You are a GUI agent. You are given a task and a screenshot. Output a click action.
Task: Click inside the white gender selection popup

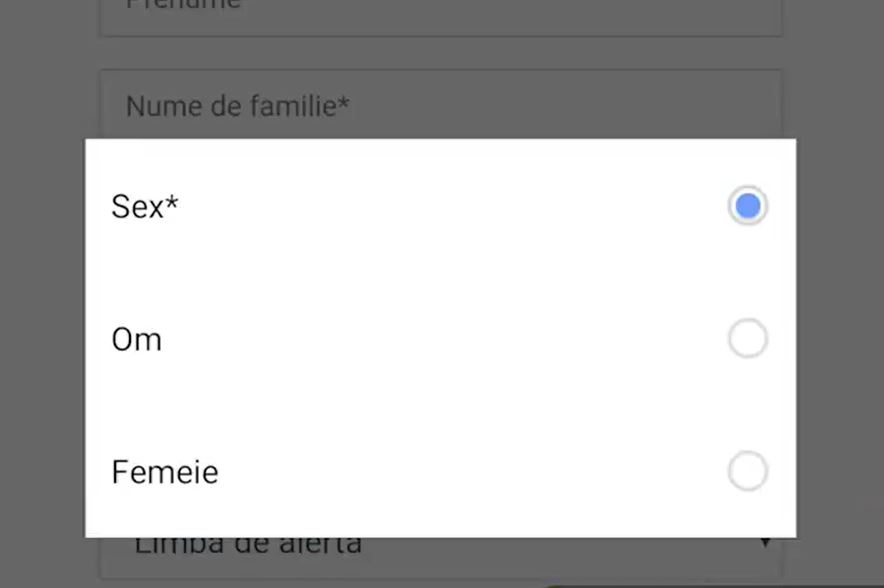pos(440,270)
